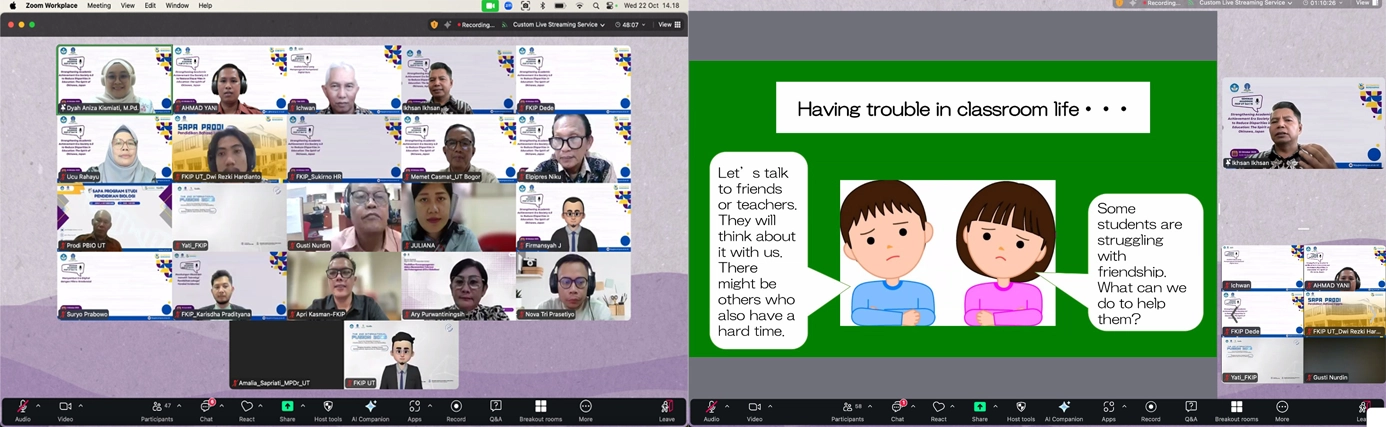
Task: Click the View button in the left window header
Action: pos(668,25)
